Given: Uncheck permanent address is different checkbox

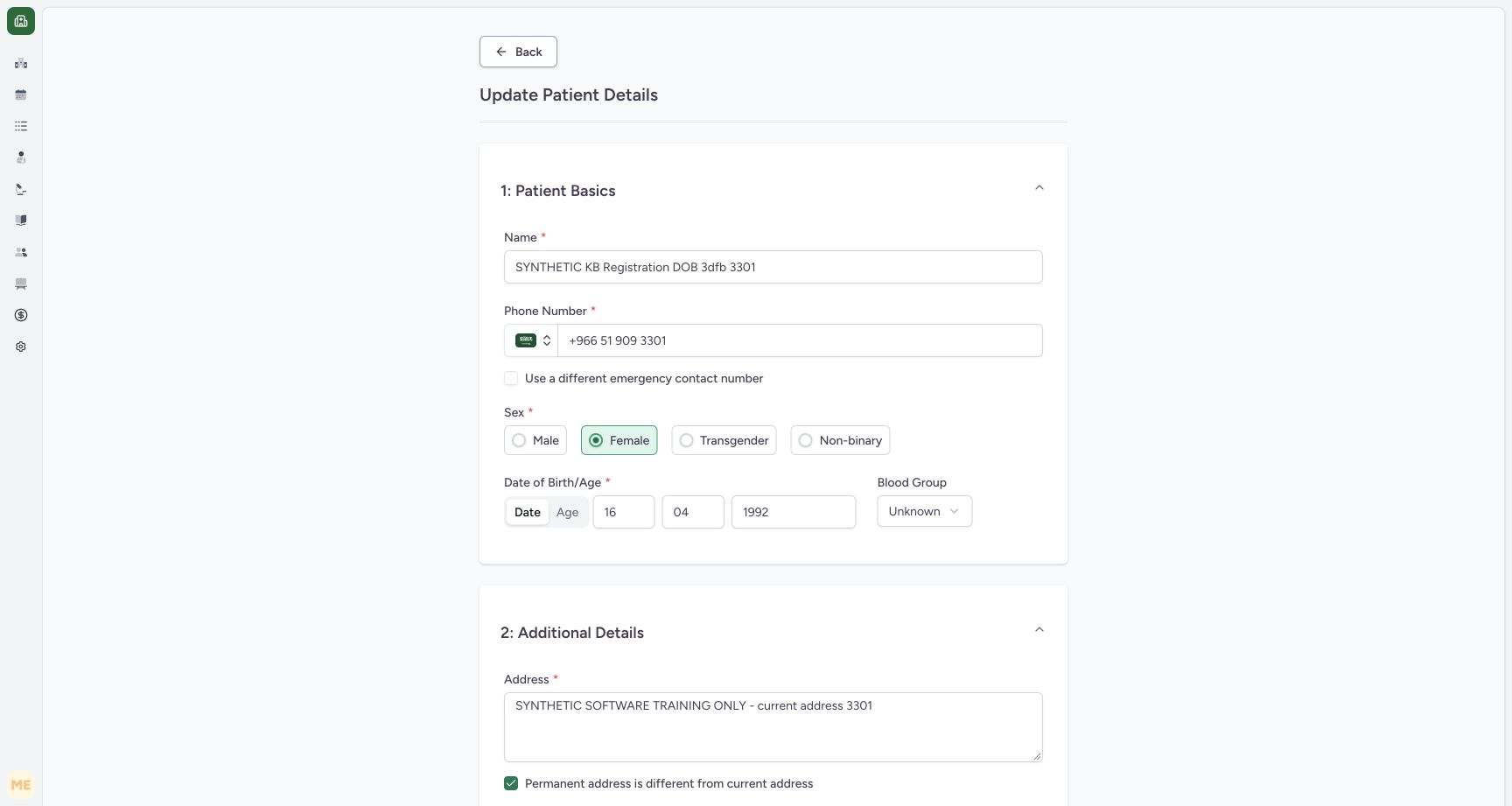Looking at the screenshot, I should (511, 783).
